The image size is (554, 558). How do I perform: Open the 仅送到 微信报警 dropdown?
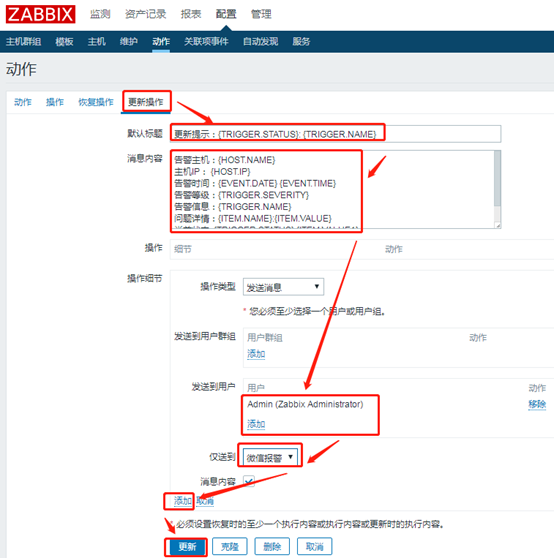[x=270, y=457]
